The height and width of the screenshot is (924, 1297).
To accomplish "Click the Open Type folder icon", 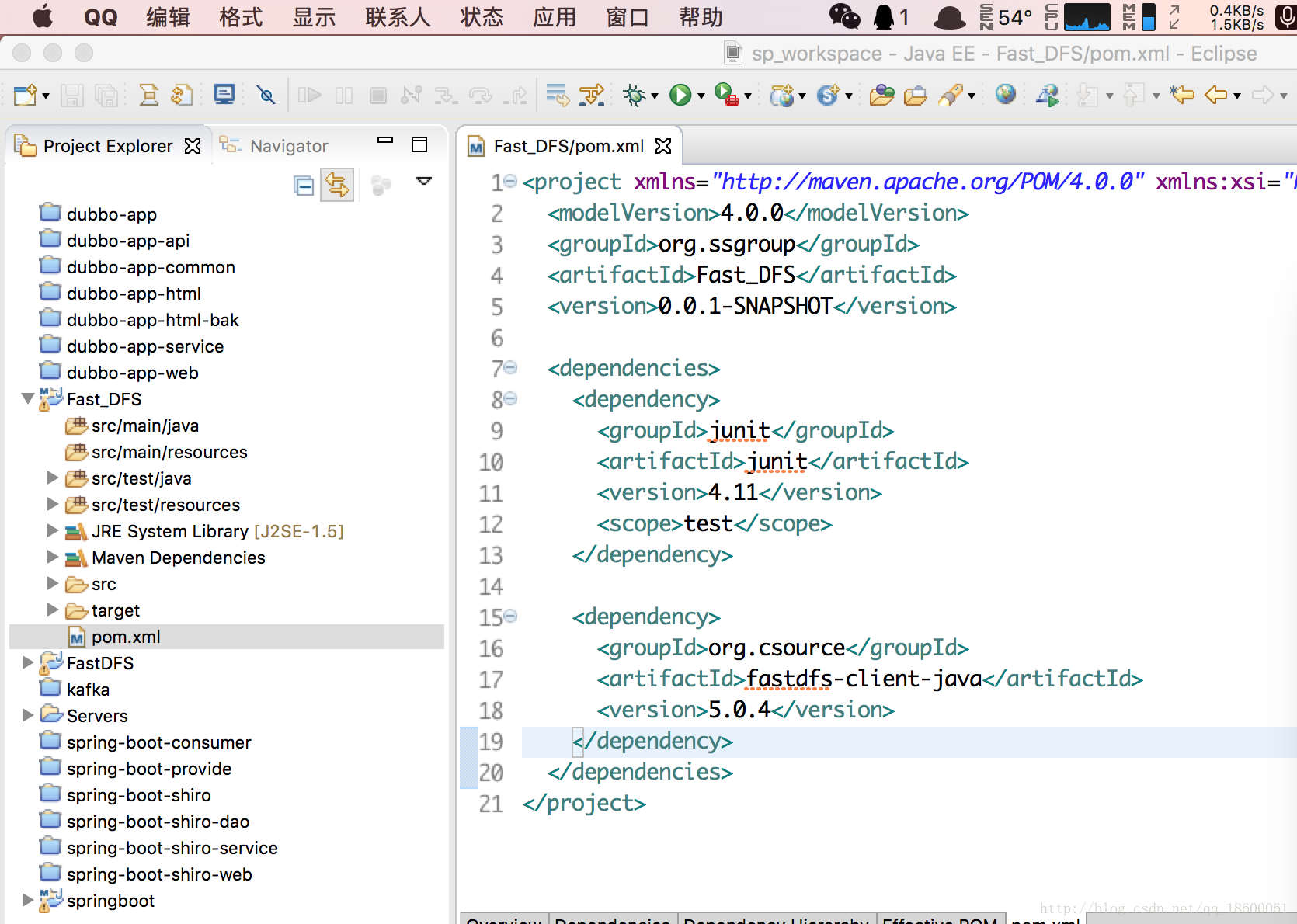I will tap(881, 95).
